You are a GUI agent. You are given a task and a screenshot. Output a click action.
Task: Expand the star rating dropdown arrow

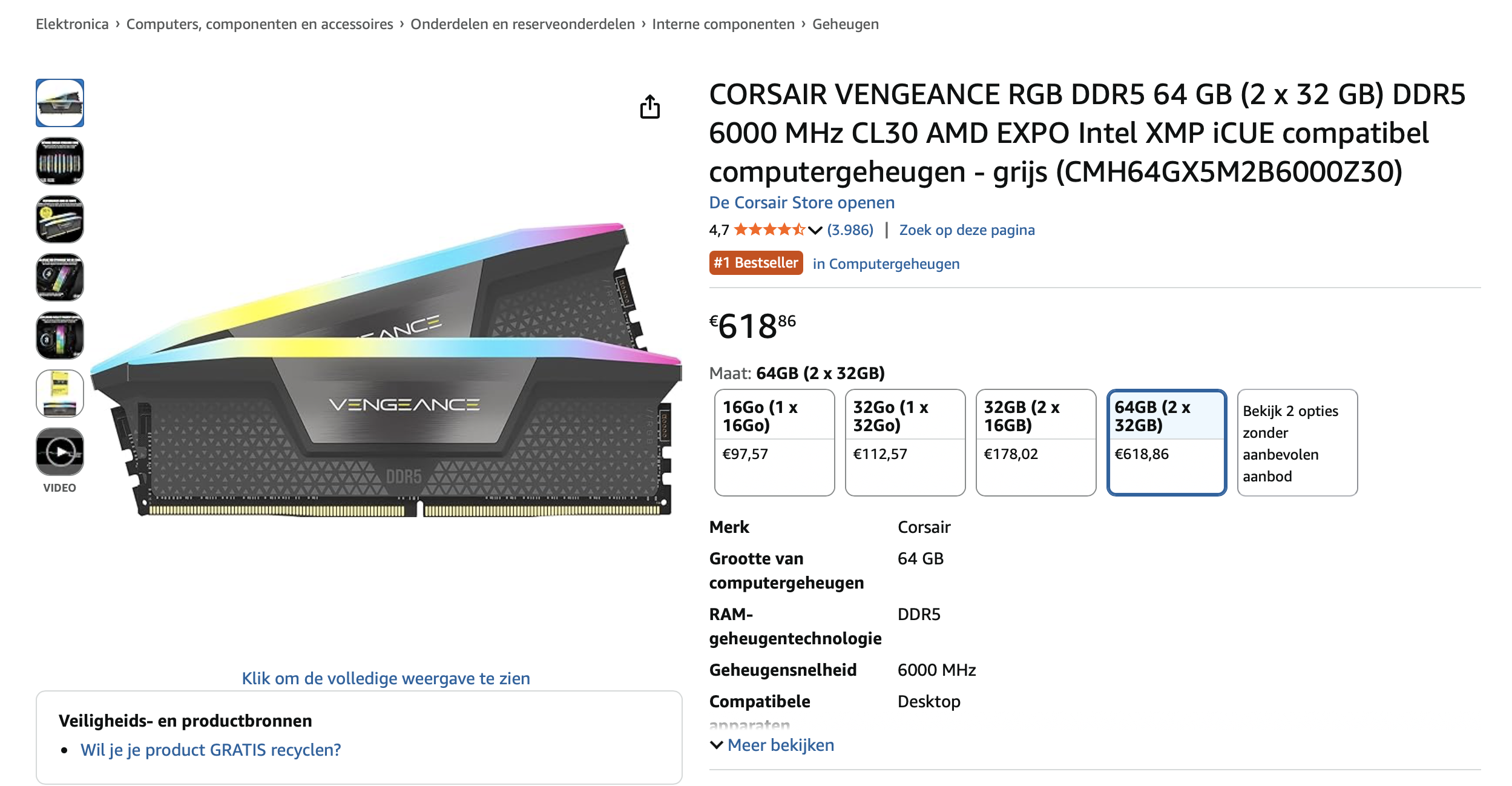[815, 230]
